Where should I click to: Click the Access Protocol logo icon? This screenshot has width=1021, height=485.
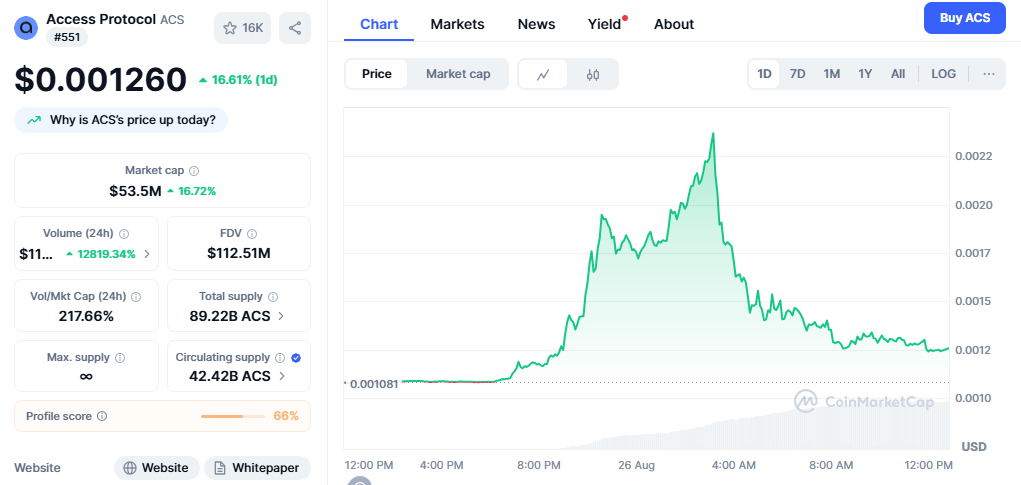coord(26,27)
